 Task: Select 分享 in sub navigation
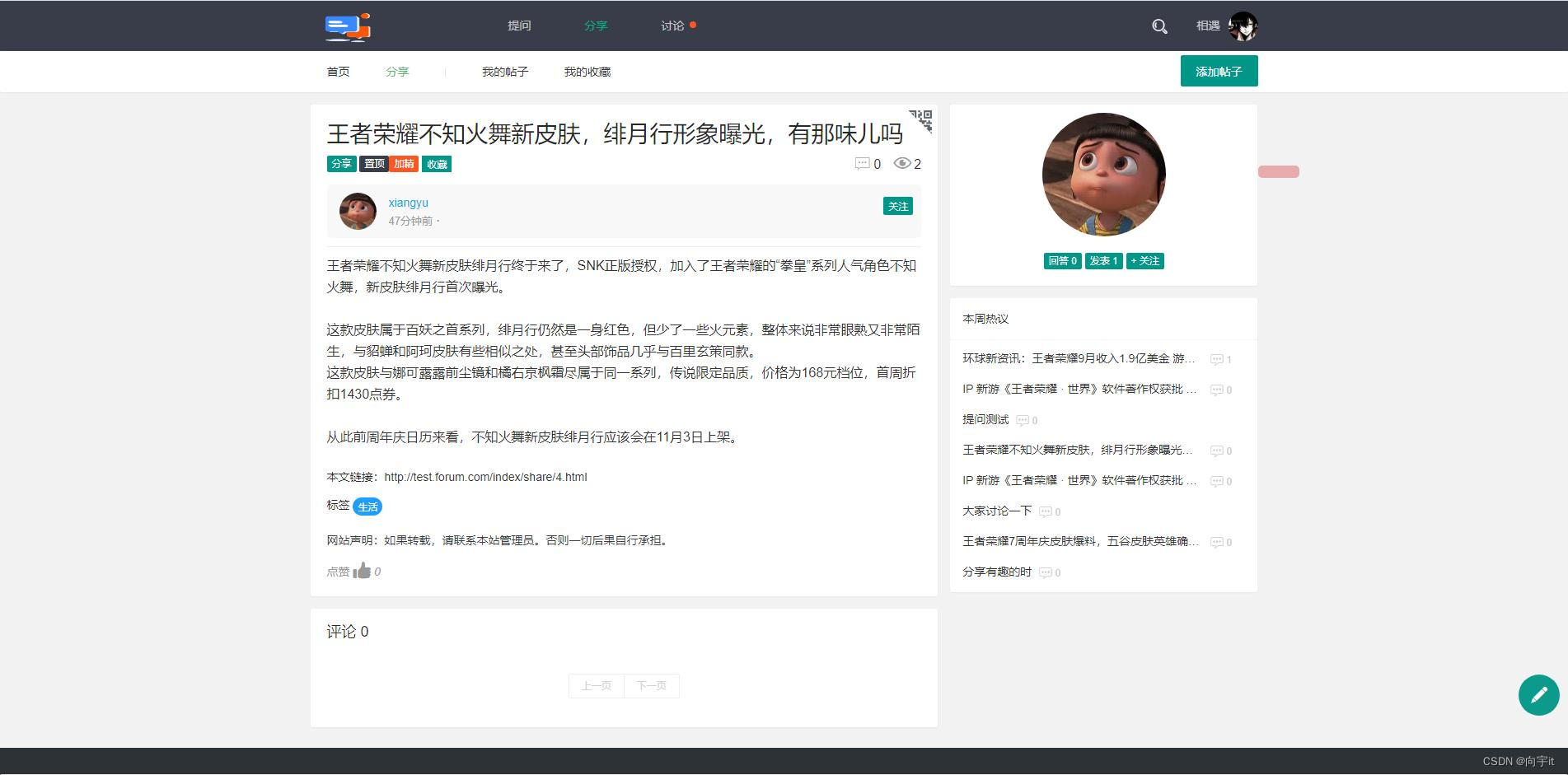coord(397,72)
